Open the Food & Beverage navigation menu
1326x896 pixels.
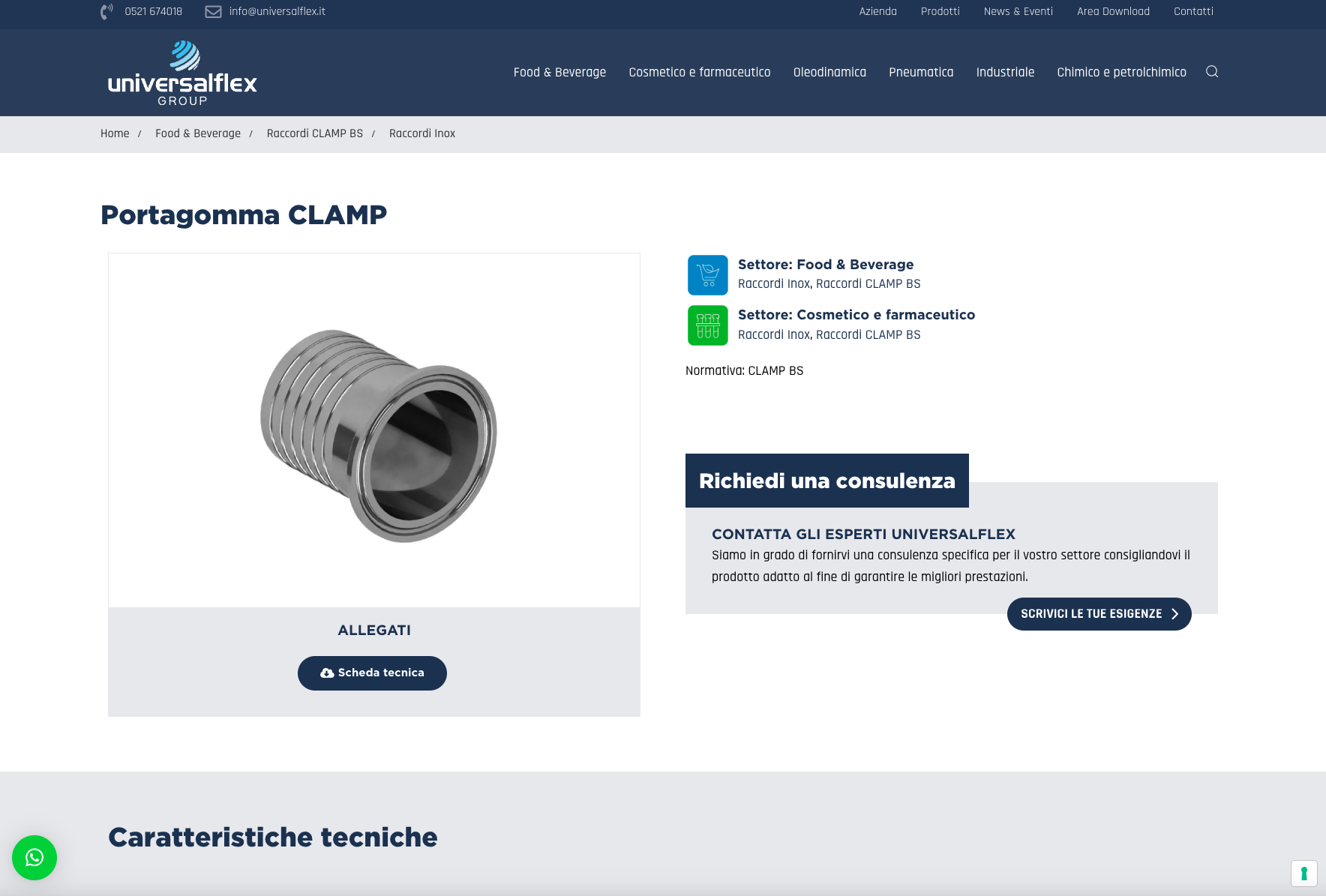pos(559,72)
